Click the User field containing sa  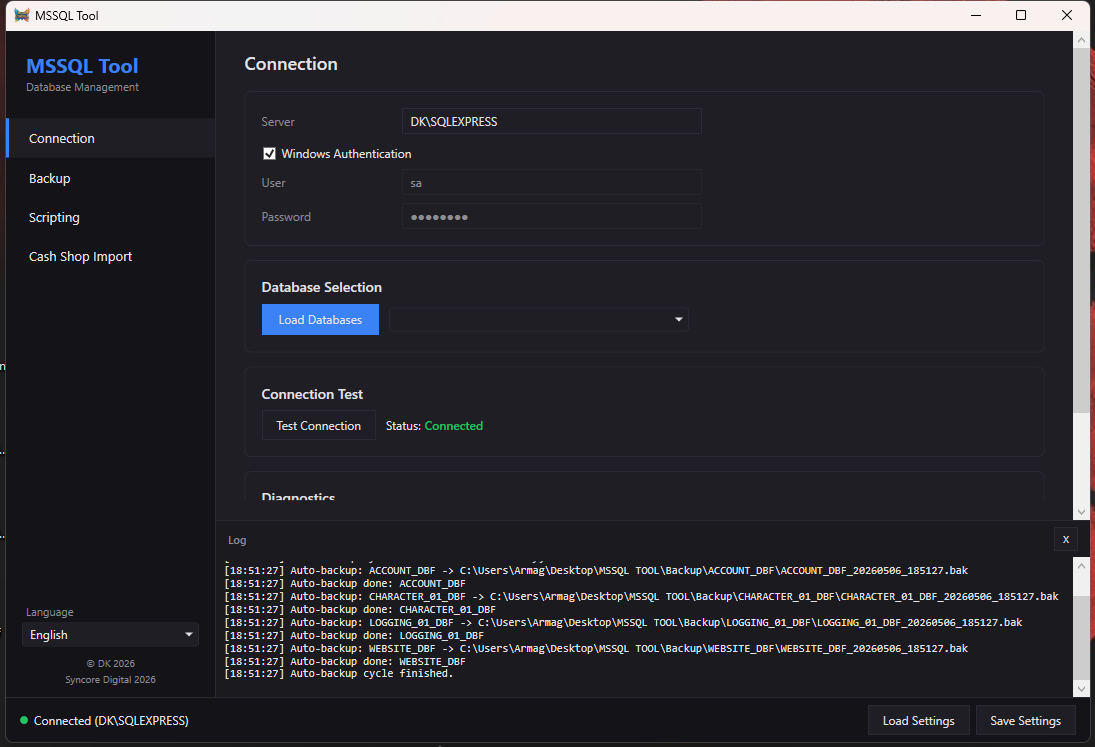tap(552, 183)
